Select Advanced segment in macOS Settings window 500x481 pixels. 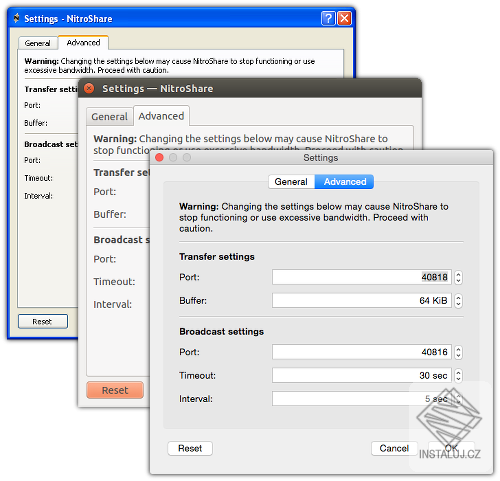[344, 182]
